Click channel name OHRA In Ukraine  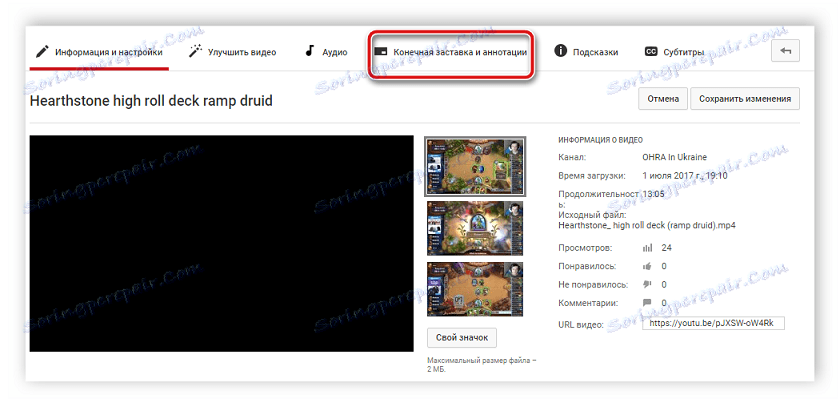pos(674,157)
